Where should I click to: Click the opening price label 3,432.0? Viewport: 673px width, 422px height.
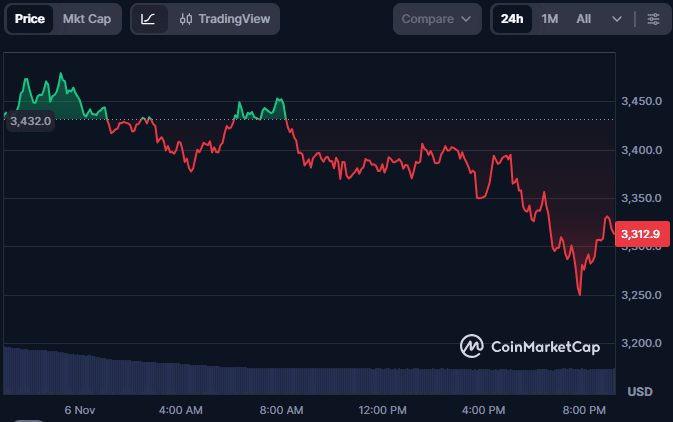pyautogui.click(x=30, y=120)
